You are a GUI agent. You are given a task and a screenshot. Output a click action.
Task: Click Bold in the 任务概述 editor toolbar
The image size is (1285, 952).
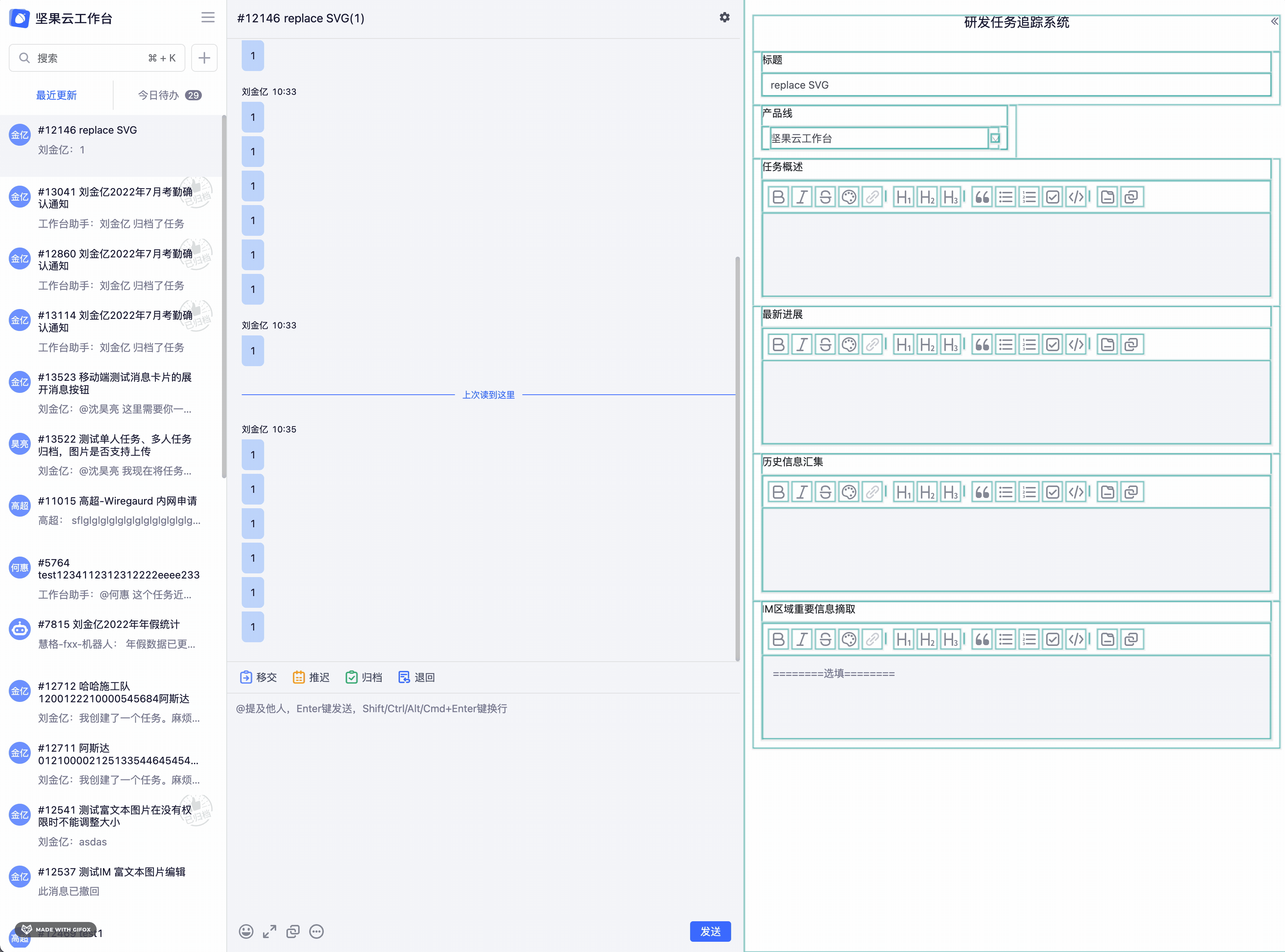coord(778,197)
